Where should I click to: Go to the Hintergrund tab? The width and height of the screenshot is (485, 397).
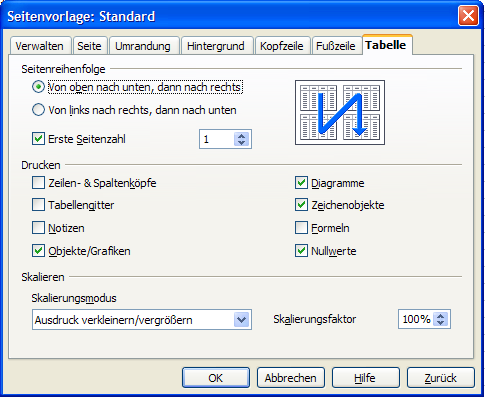216,46
